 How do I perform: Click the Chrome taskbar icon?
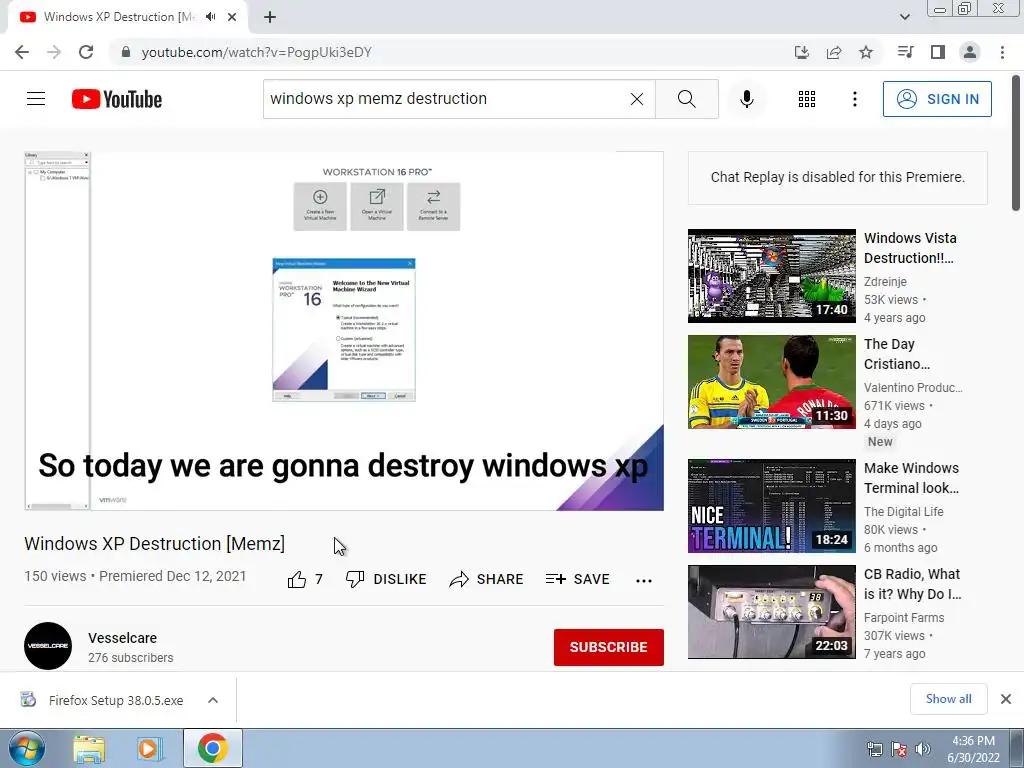tap(212, 748)
